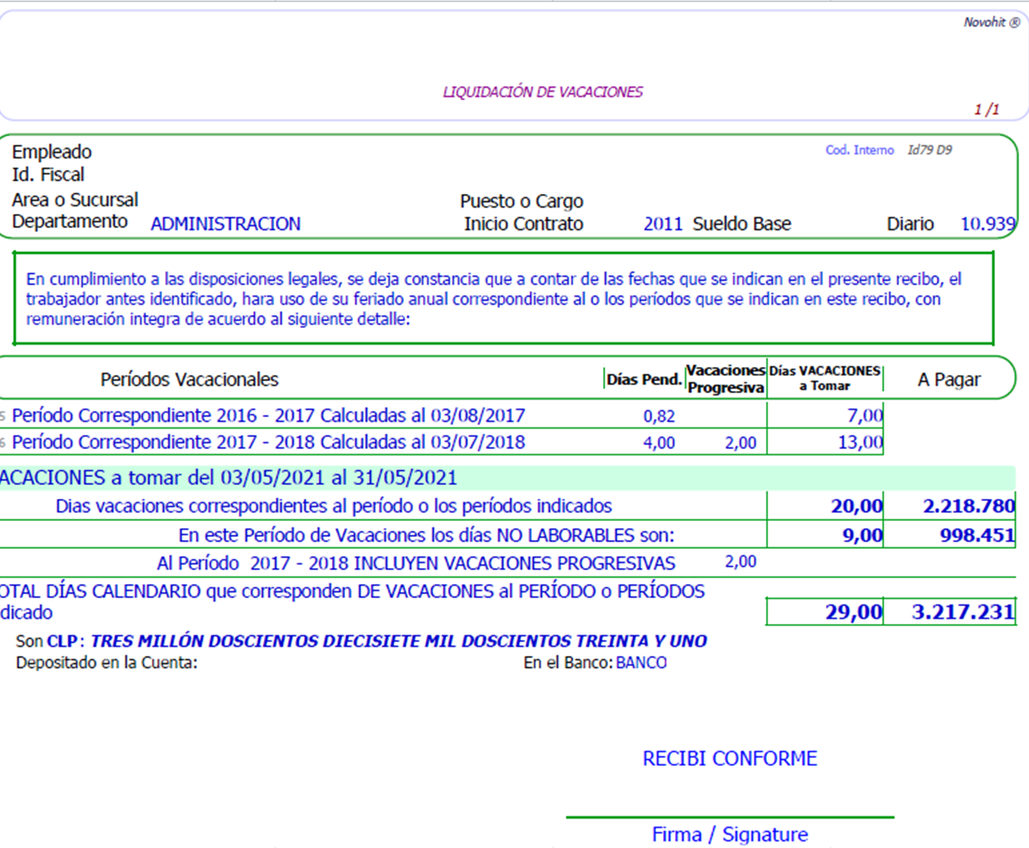Click the Id. Fiscal label
1029x848 pixels.
(48, 175)
